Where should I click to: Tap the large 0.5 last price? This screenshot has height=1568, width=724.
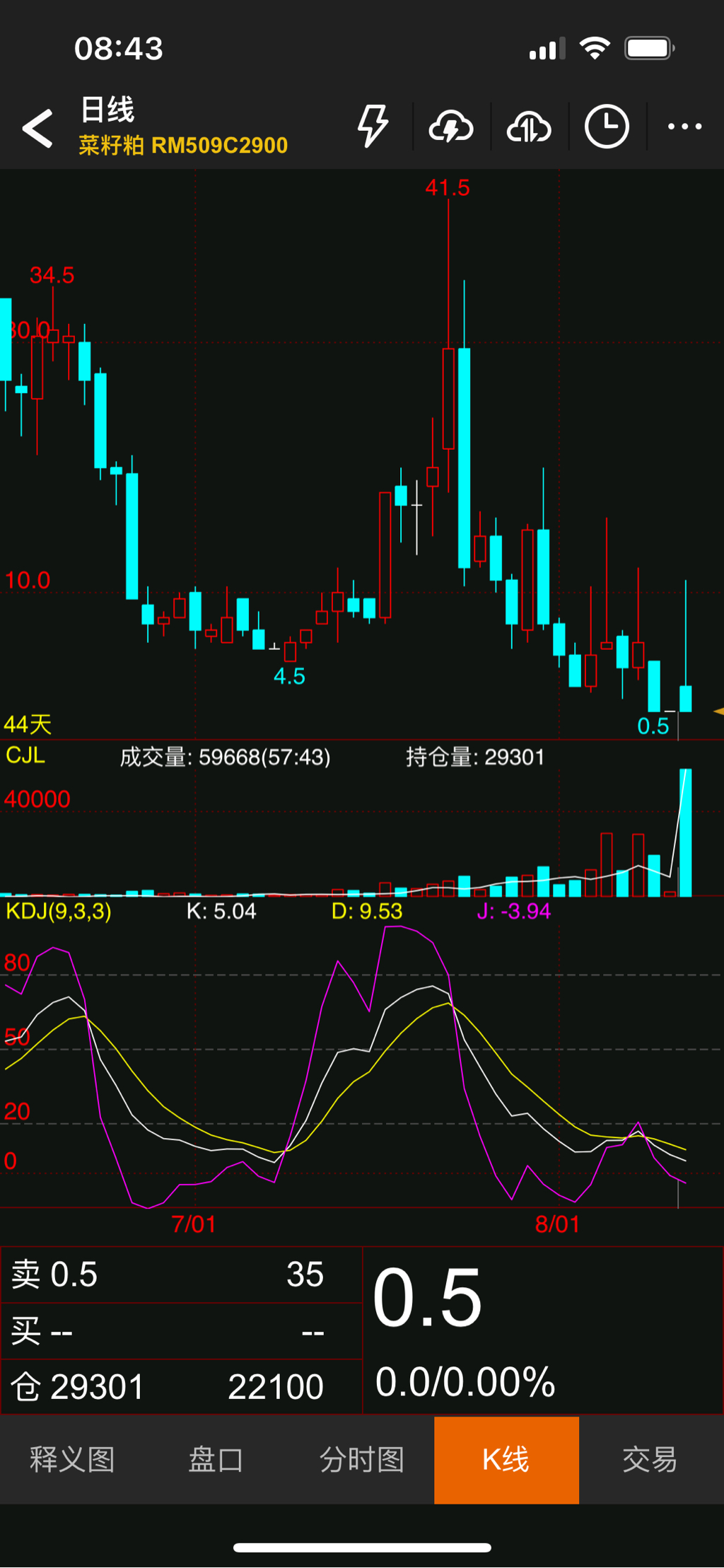pyautogui.click(x=427, y=1298)
